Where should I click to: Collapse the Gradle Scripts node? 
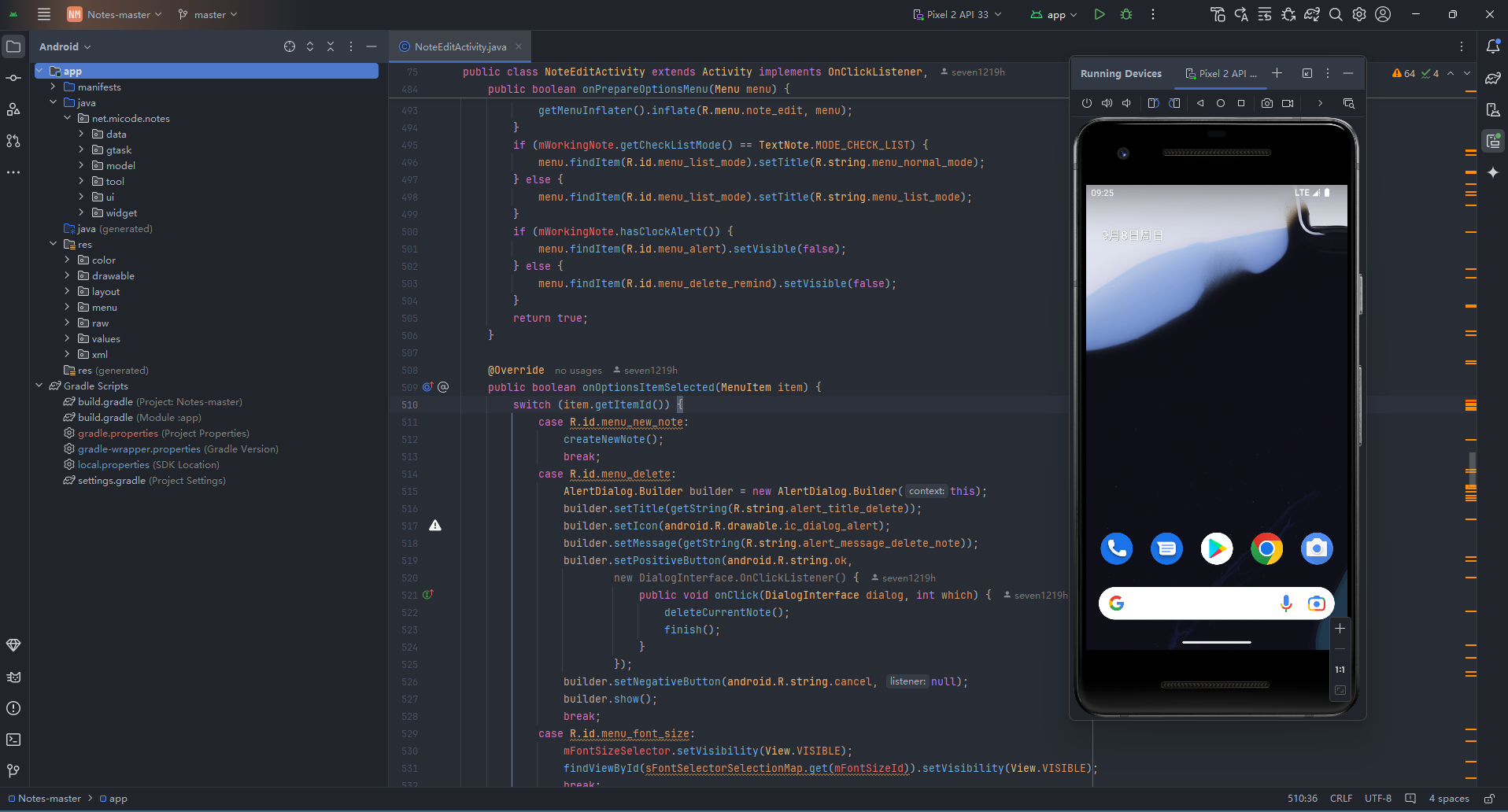(x=39, y=386)
